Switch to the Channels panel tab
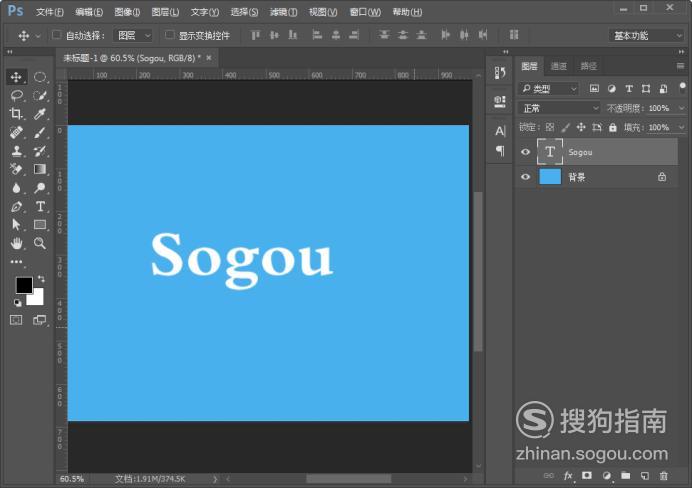Screen dimensions: 692x488 pos(558,66)
